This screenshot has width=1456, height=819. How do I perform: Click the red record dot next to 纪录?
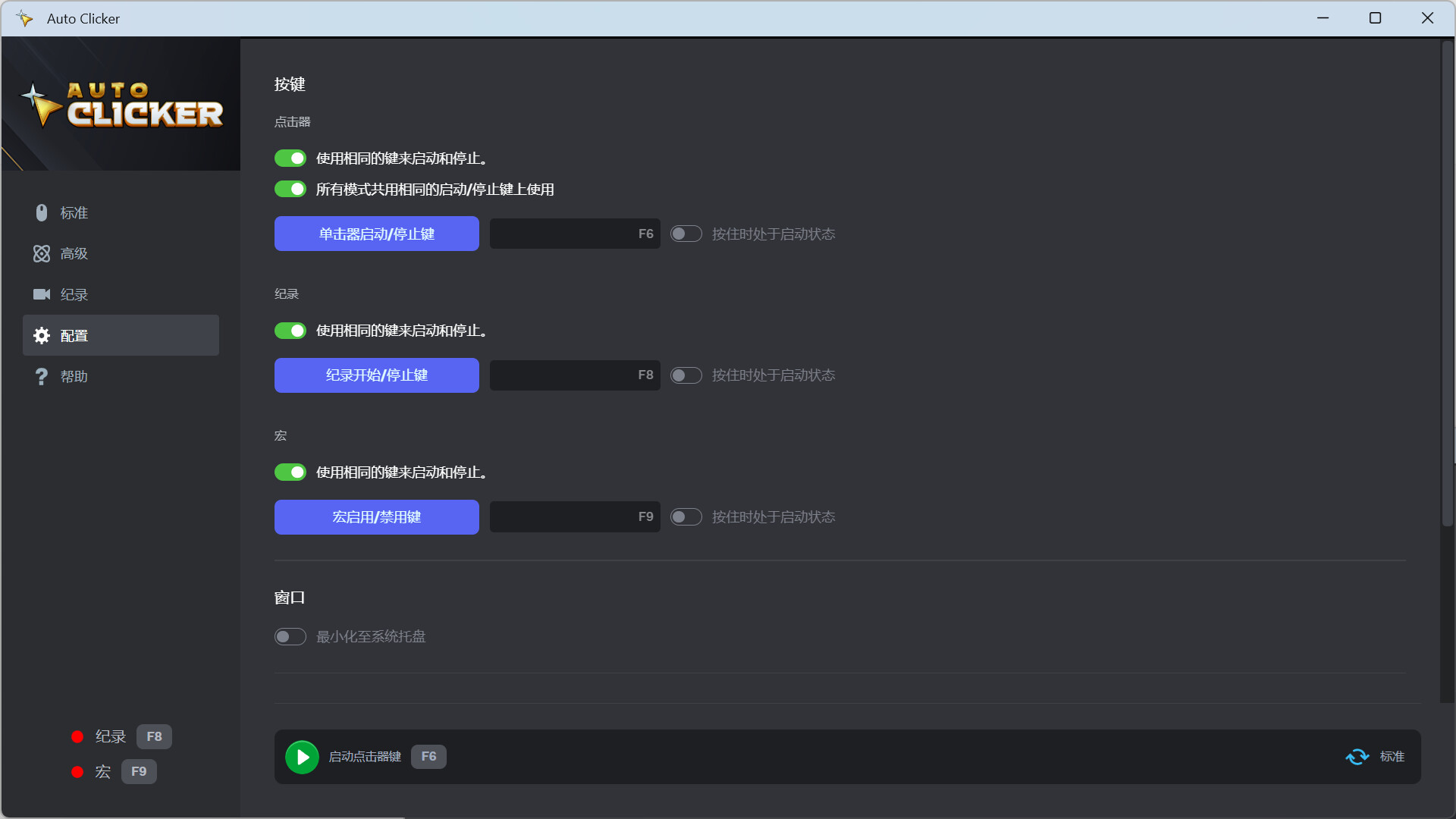(77, 736)
